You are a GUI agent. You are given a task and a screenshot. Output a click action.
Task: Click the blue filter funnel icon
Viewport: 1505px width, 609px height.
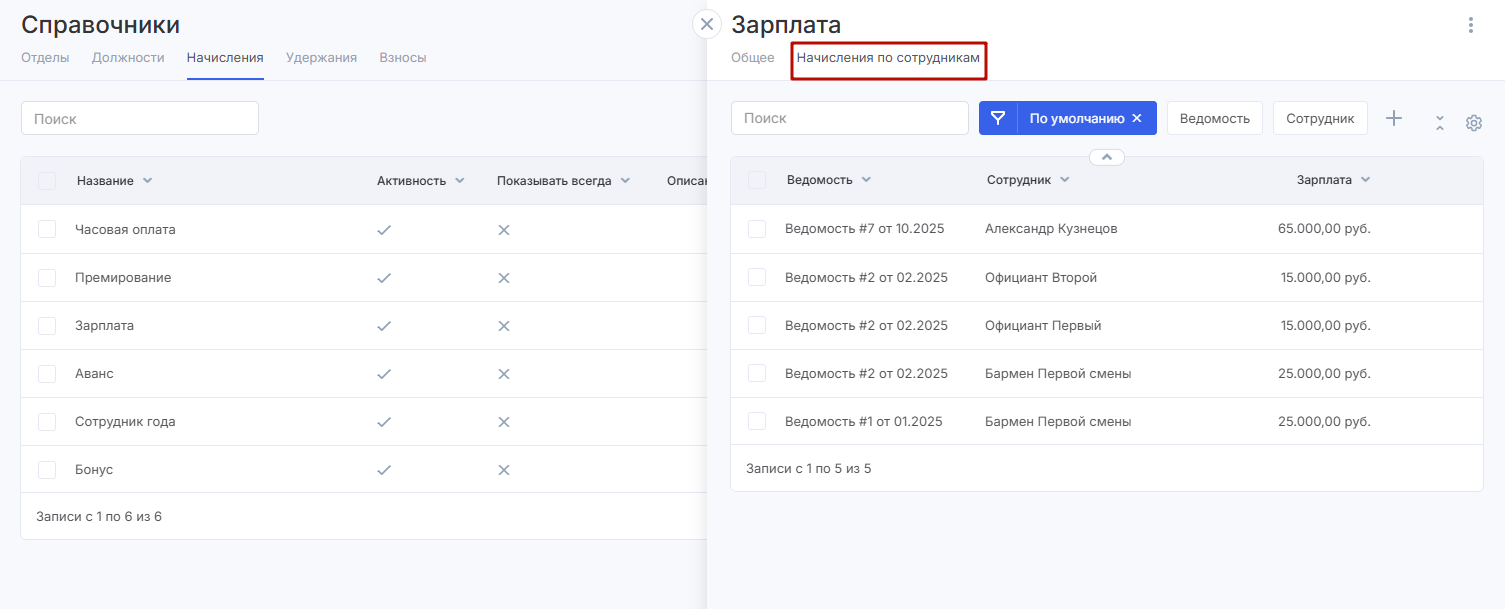pos(997,118)
